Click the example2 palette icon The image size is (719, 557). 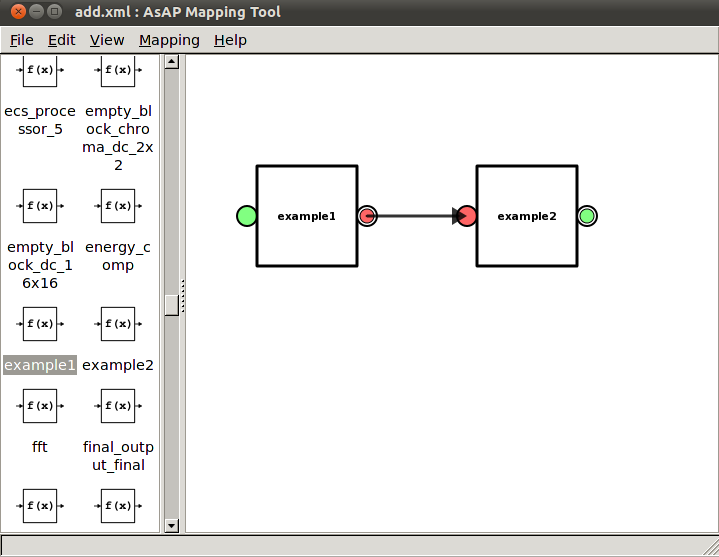[x=118, y=324]
